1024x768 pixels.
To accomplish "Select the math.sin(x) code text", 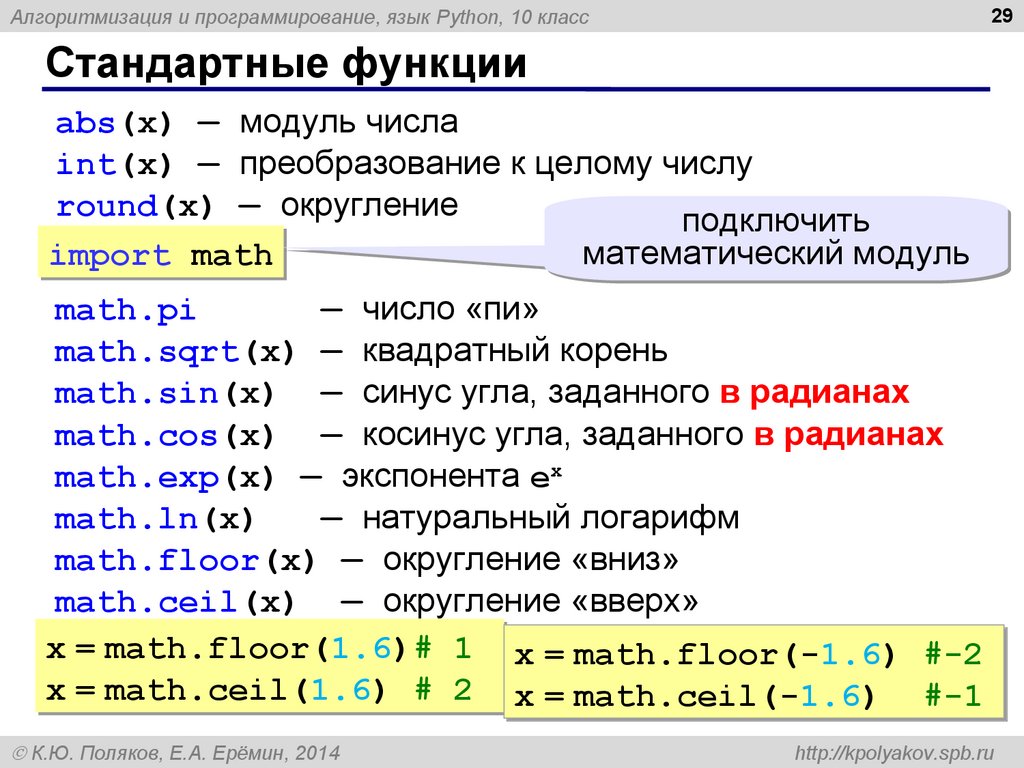I will [x=164, y=394].
